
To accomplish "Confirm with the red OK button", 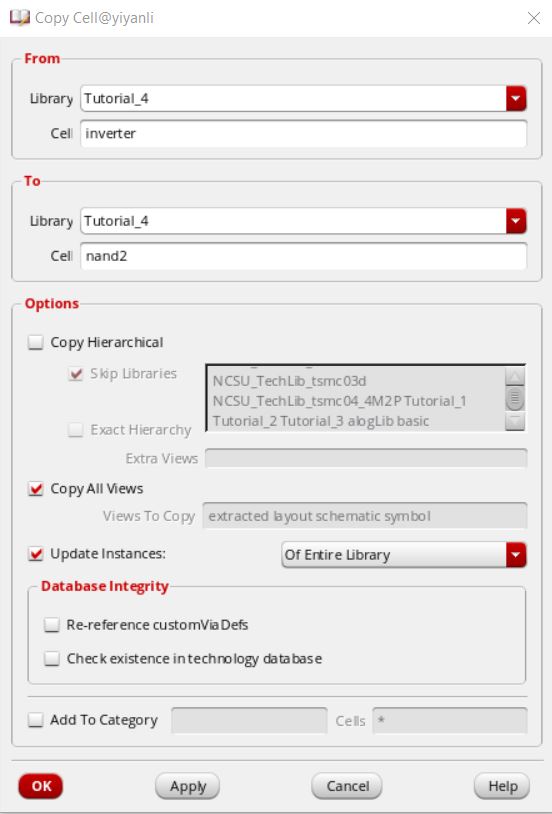I will pyautogui.click(x=41, y=786).
